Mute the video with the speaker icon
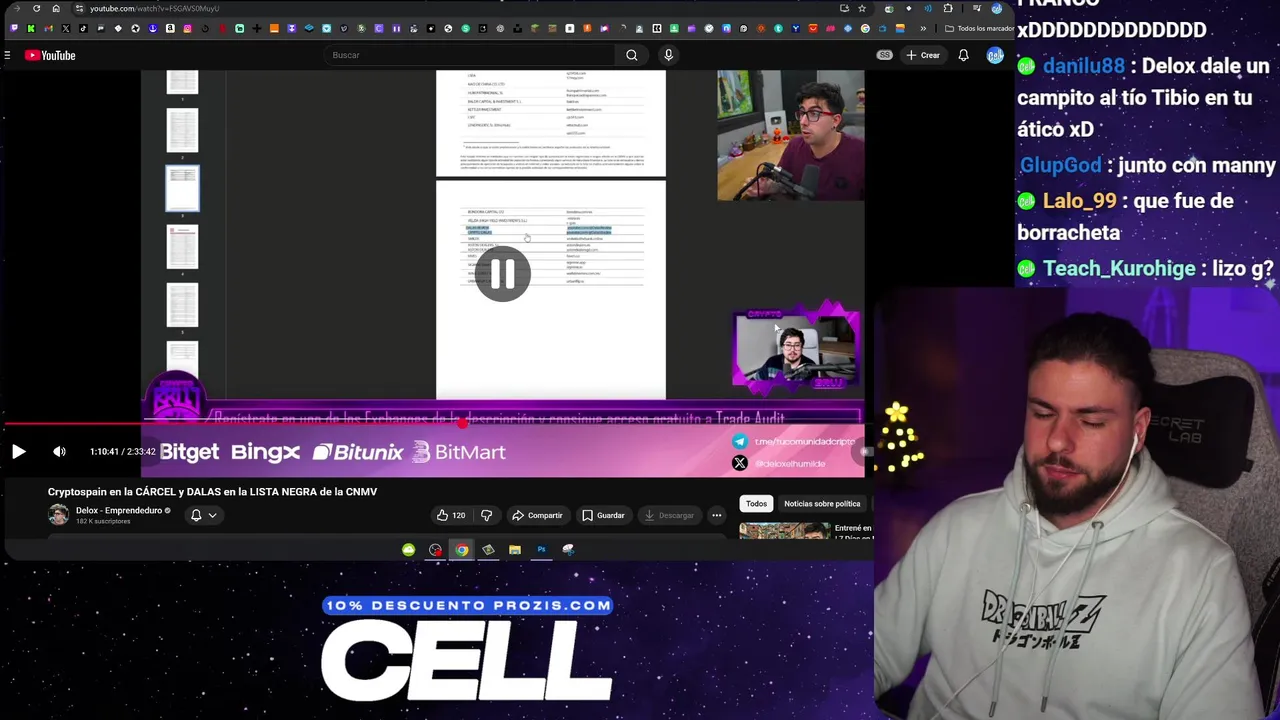This screenshot has width=1280, height=720. pyautogui.click(x=59, y=452)
